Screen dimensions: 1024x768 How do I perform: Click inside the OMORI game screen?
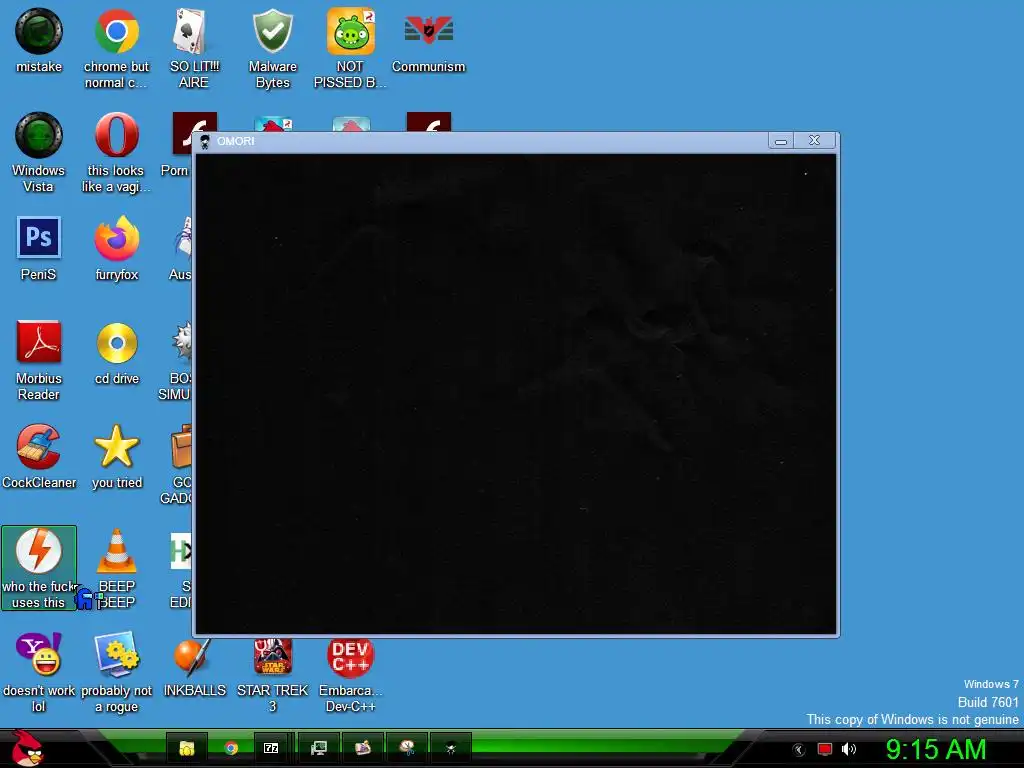coord(516,394)
